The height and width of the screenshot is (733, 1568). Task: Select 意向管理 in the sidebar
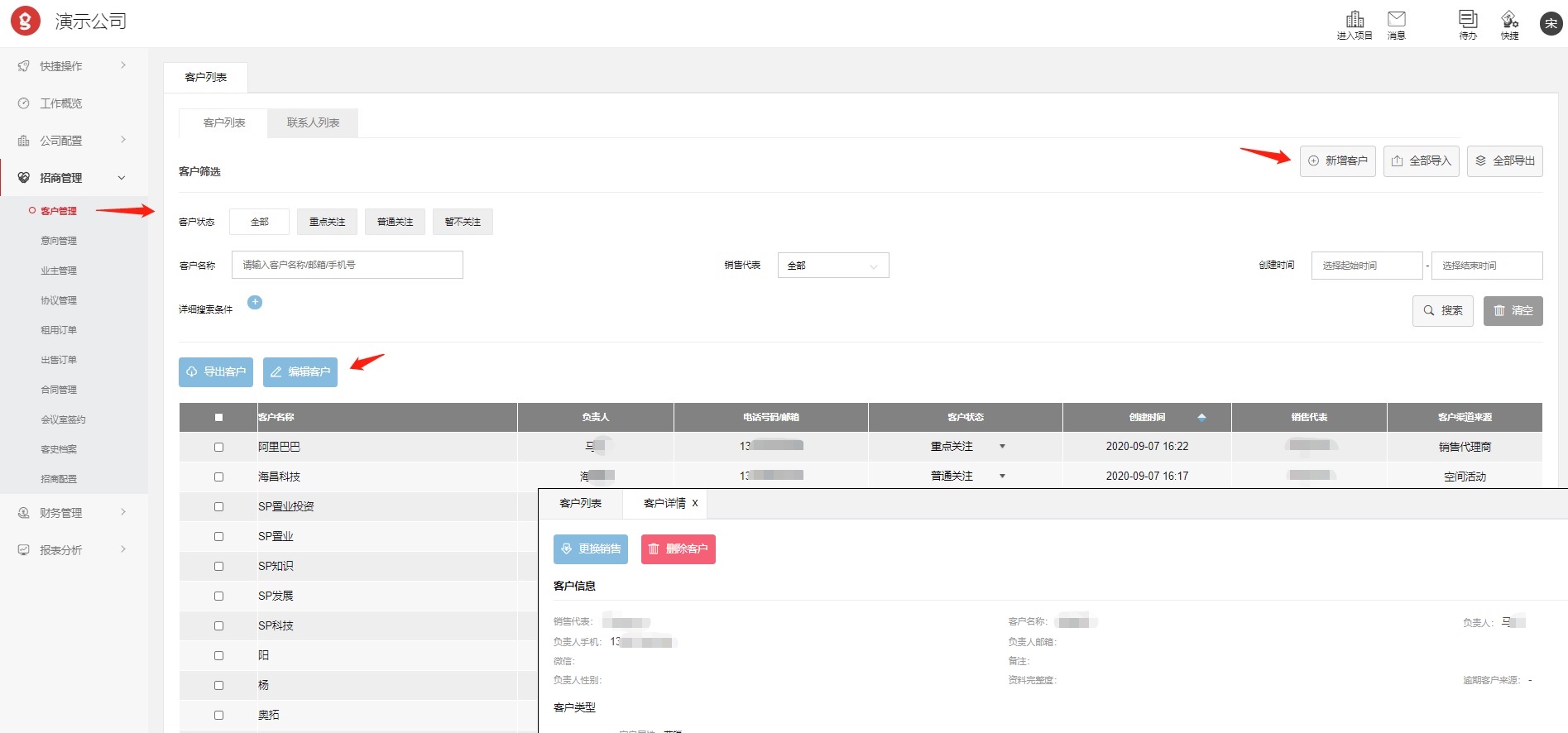(59, 241)
